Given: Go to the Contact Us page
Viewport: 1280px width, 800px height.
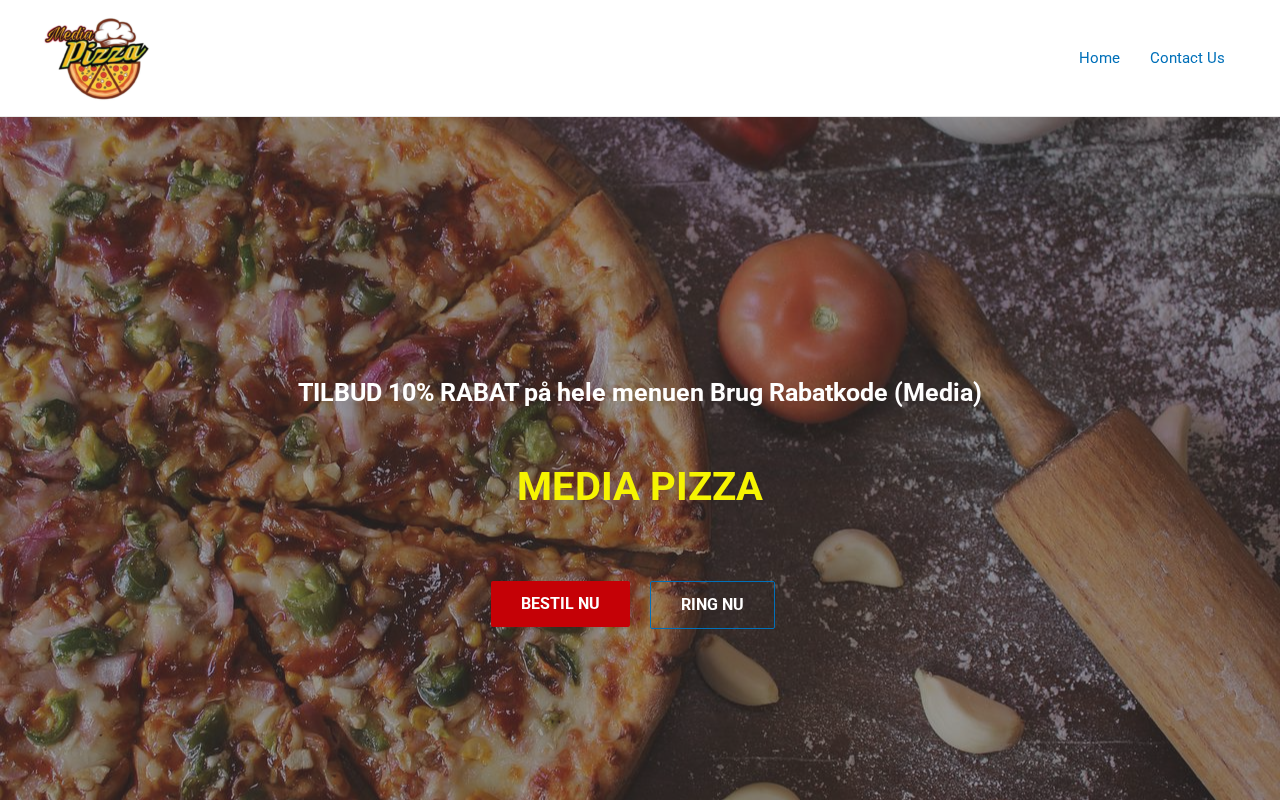Looking at the screenshot, I should click(1187, 58).
